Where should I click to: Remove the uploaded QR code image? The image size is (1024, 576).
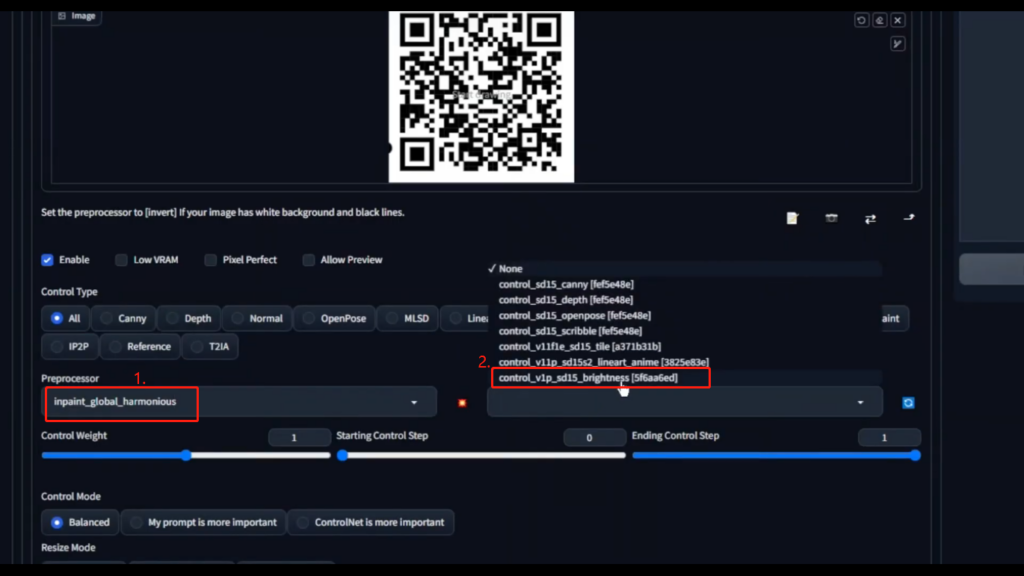click(x=898, y=20)
